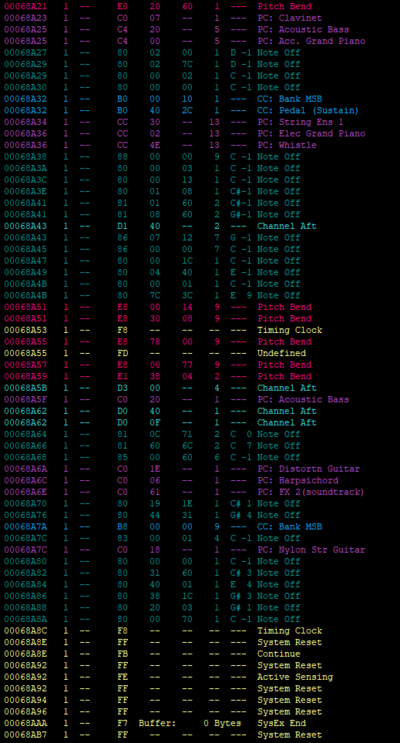
Task: Click the E 9 Note Off row
Action: (x=152, y=295)
